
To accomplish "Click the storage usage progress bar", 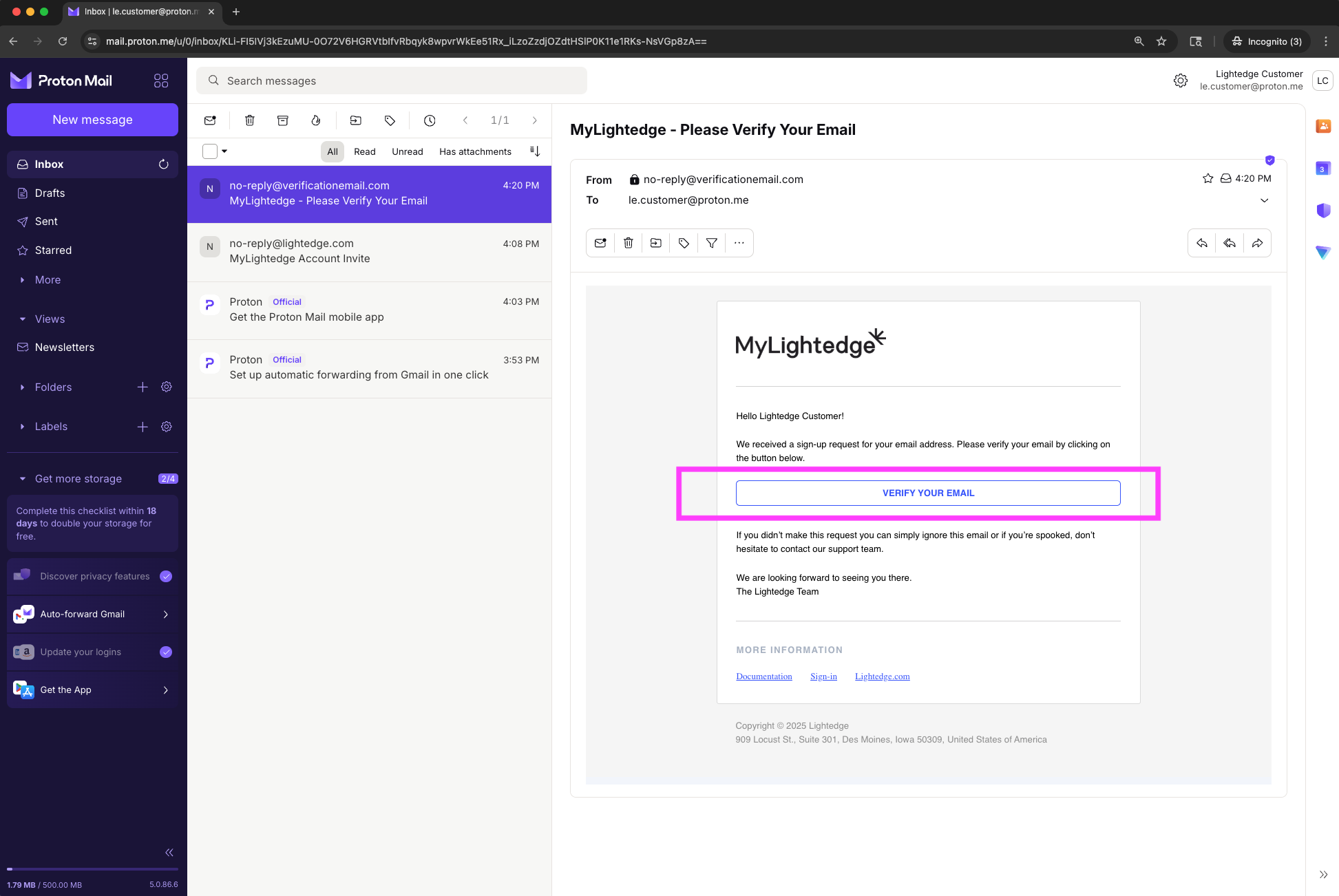I will coord(92,869).
